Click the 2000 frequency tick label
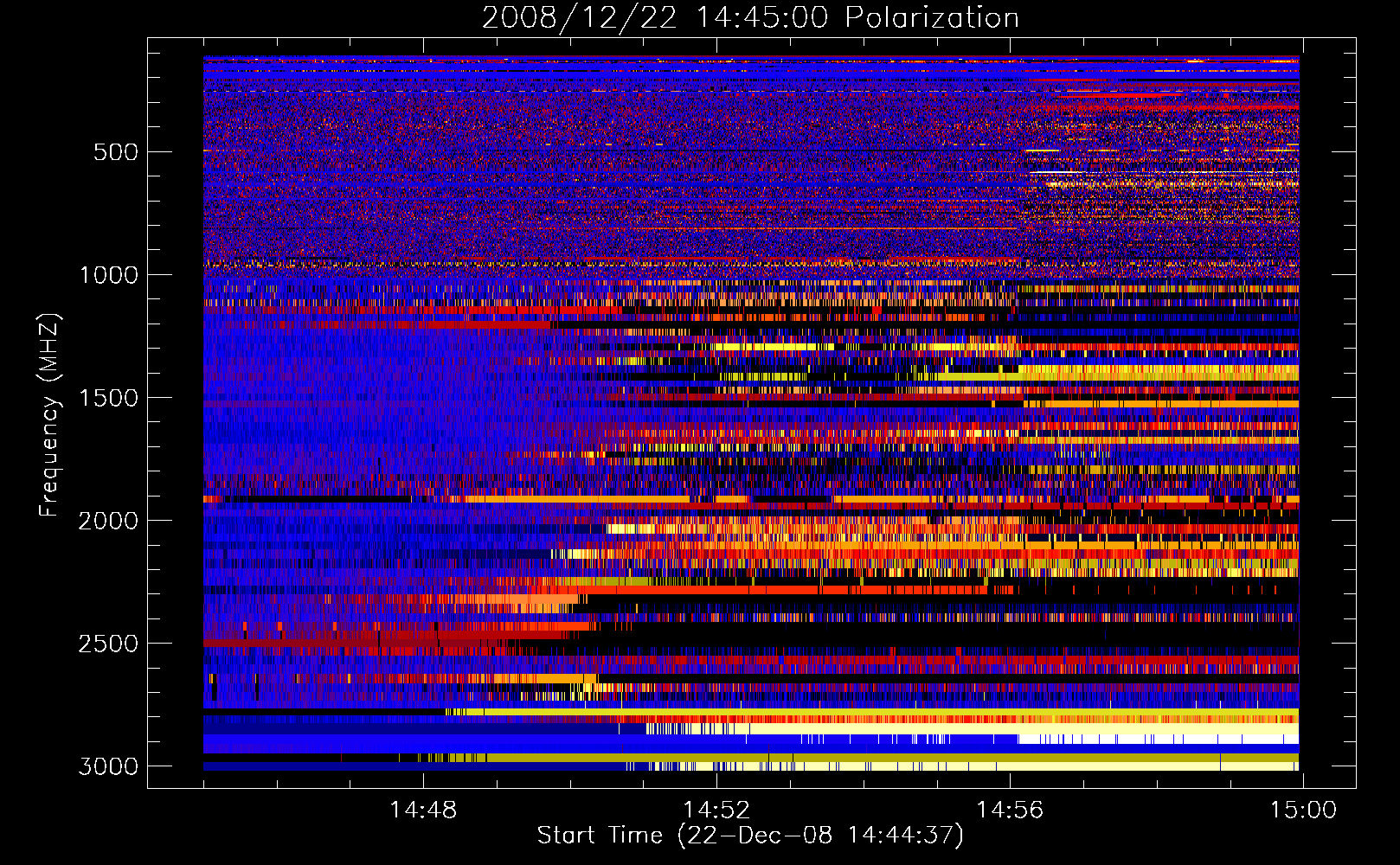The image size is (1400, 865). coord(108,521)
